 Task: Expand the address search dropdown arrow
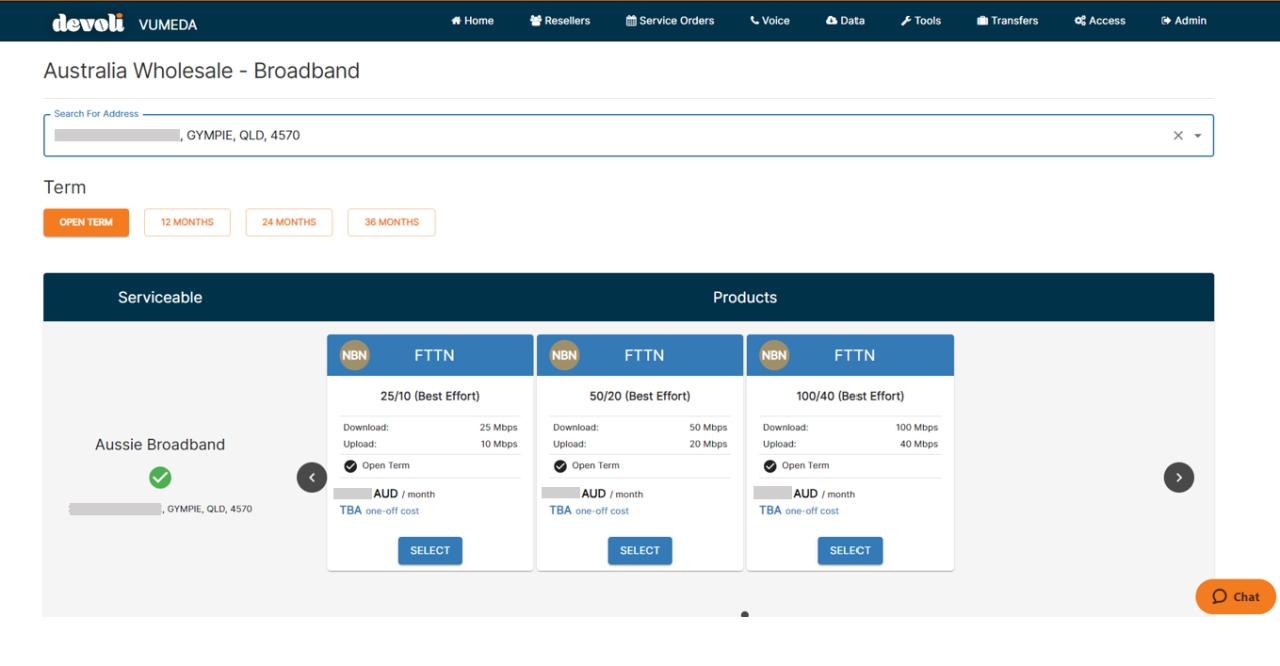click(1198, 136)
